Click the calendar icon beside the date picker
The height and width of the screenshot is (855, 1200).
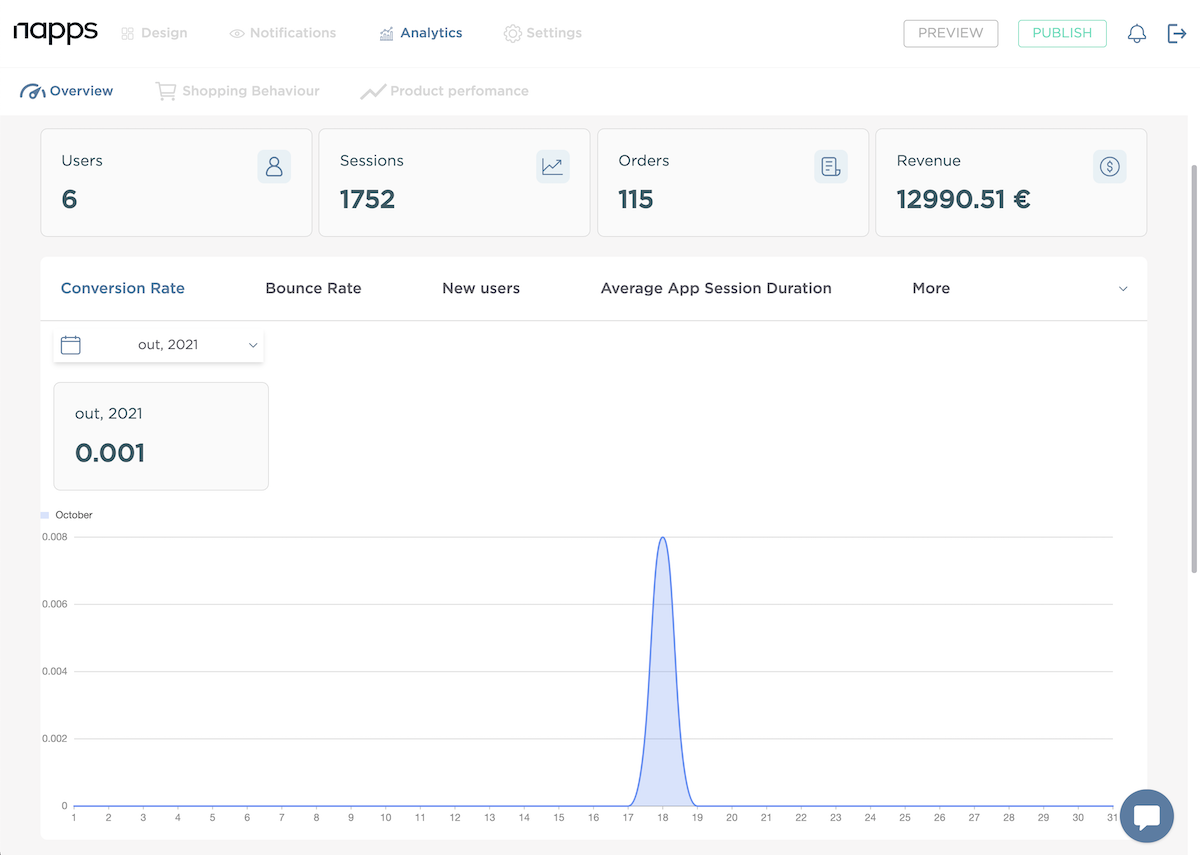tap(70, 343)
